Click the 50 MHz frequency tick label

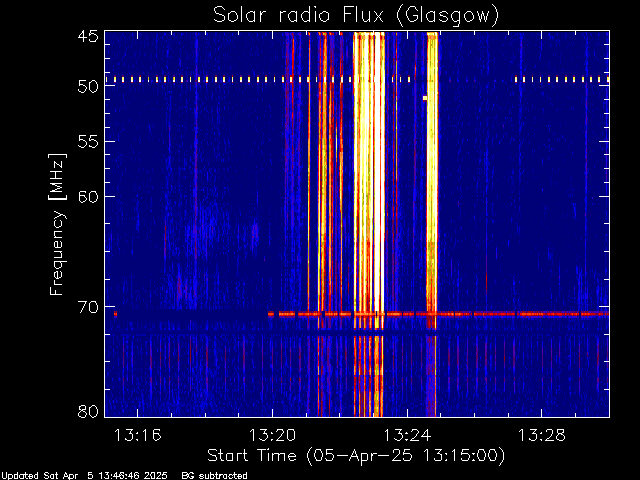pos(88,86)
